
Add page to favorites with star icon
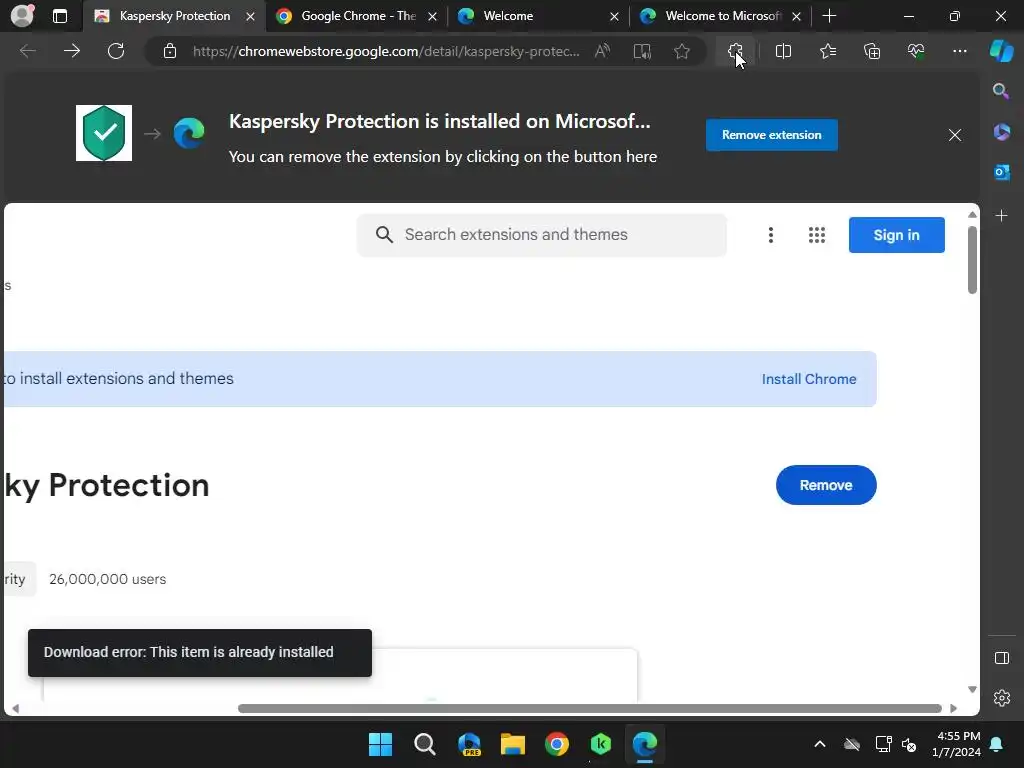coord(682,51)
